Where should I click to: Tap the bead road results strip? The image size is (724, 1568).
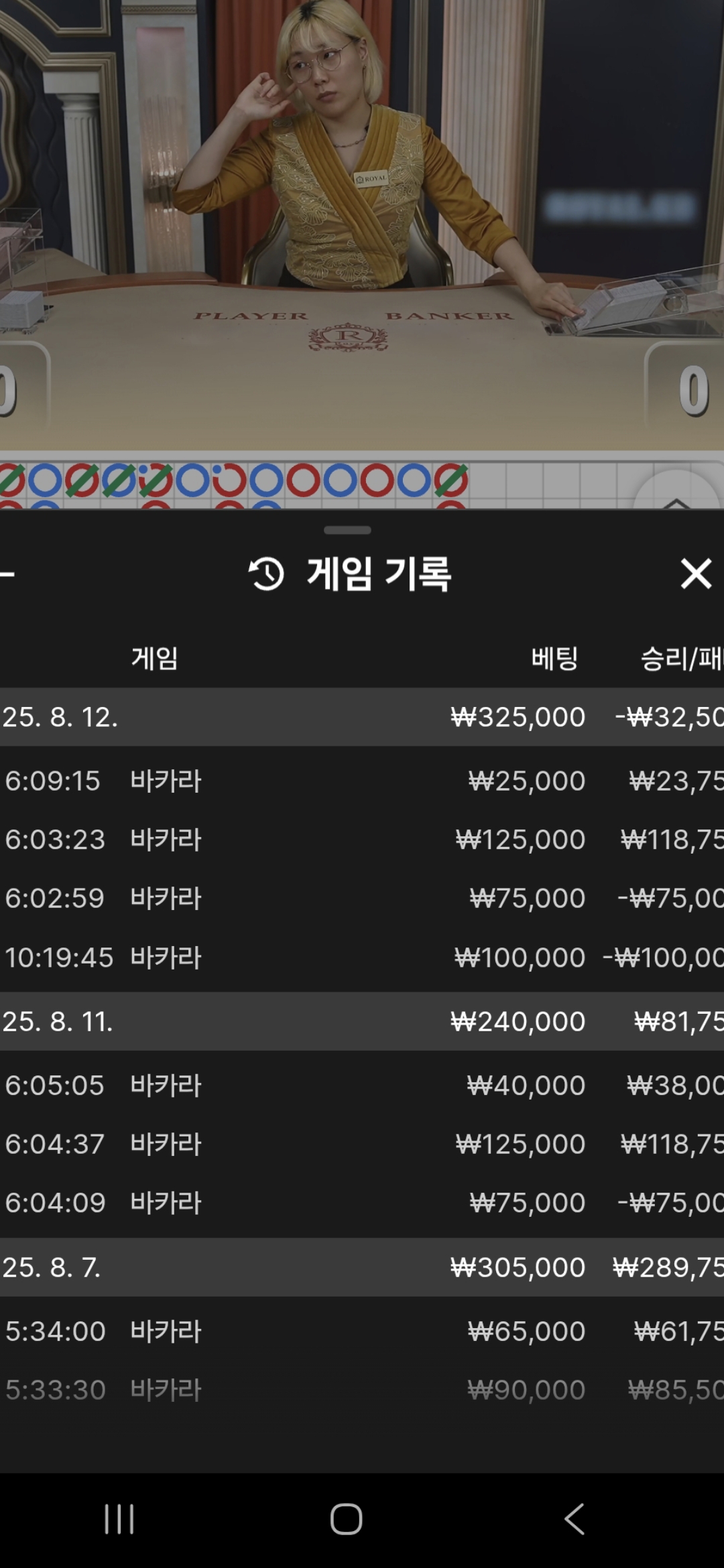(x=235, y=482)
